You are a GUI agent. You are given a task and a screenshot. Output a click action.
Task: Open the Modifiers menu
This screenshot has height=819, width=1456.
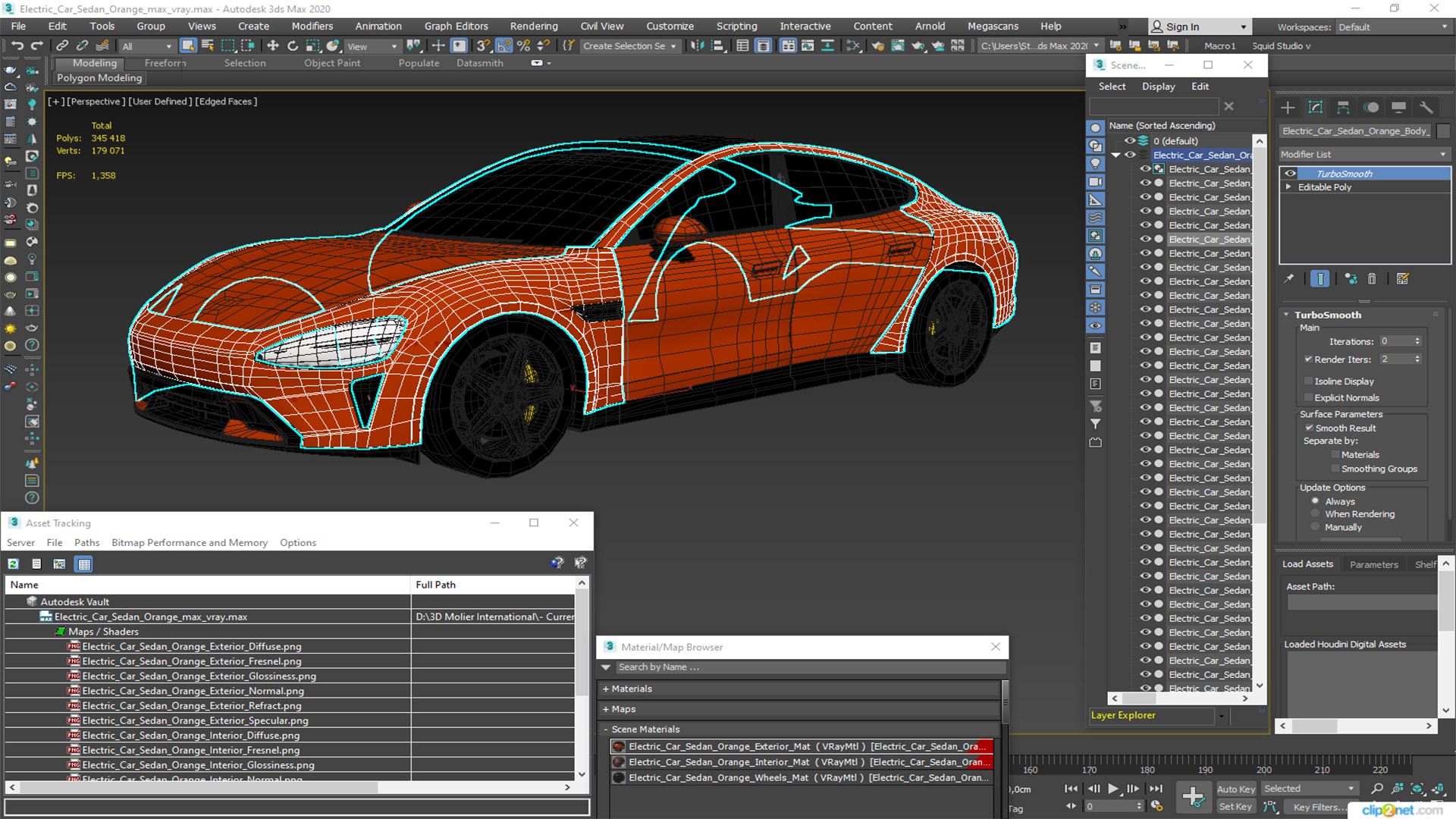[312, 26]
